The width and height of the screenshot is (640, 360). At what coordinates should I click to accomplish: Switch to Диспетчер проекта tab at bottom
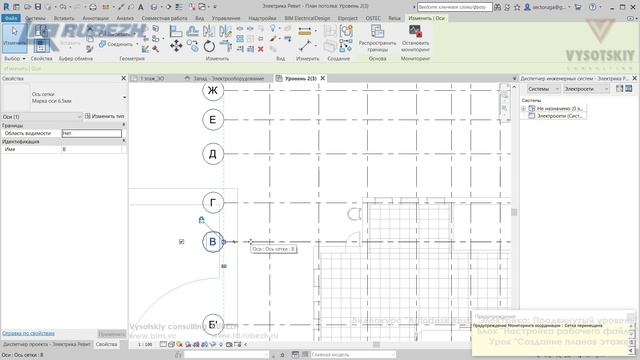click(x=47, y=344)
